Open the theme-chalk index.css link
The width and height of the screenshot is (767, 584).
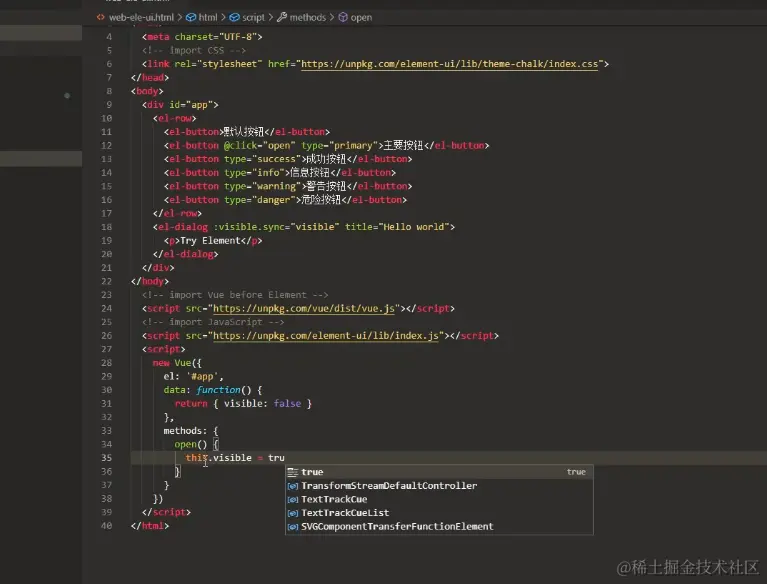pos(449,64)
